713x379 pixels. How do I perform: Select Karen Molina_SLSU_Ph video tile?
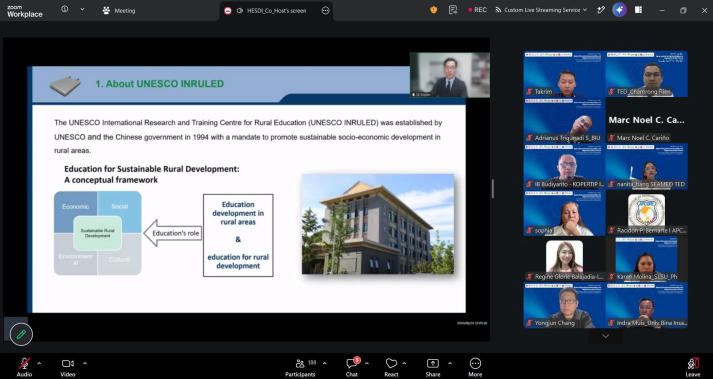647,260
